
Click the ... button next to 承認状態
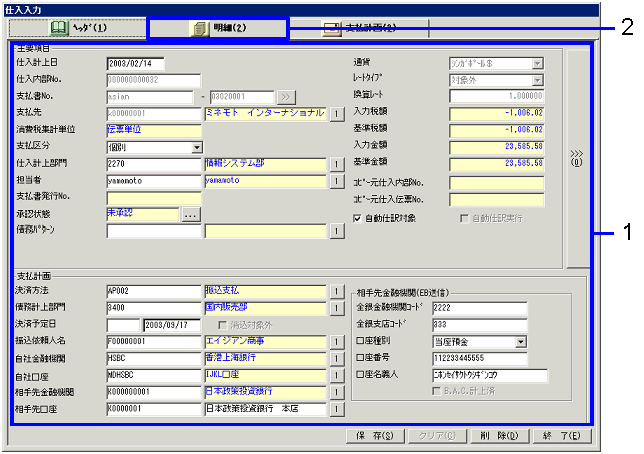tap(191, 214)
